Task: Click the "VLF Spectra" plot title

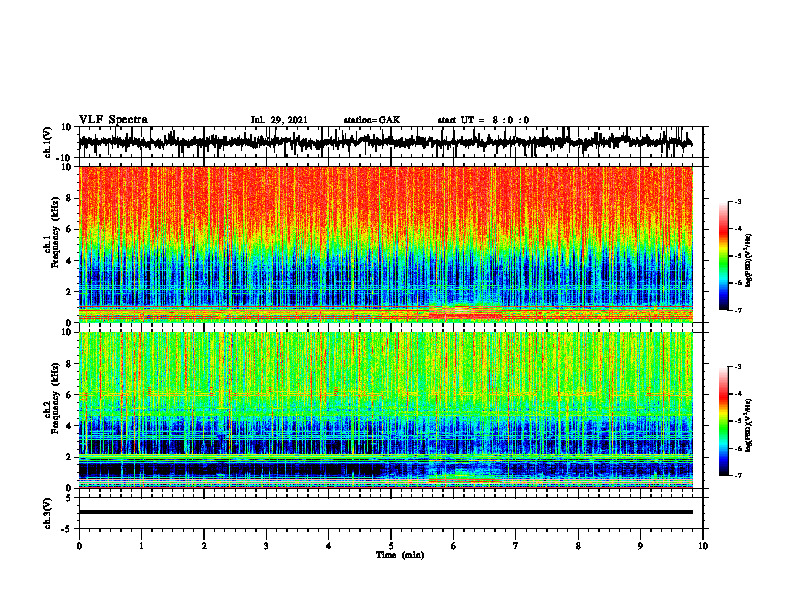Action: [x=113, y=120]
